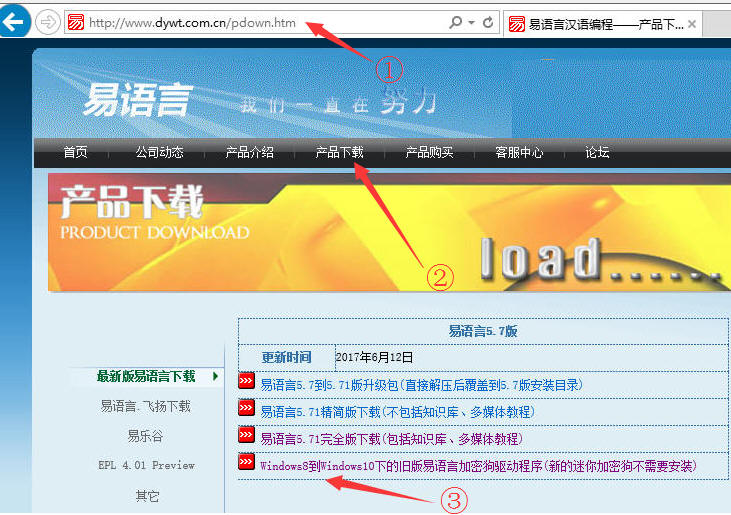
Task: Click the 易语言5.7版 table heading
Action: coord(483,331)
